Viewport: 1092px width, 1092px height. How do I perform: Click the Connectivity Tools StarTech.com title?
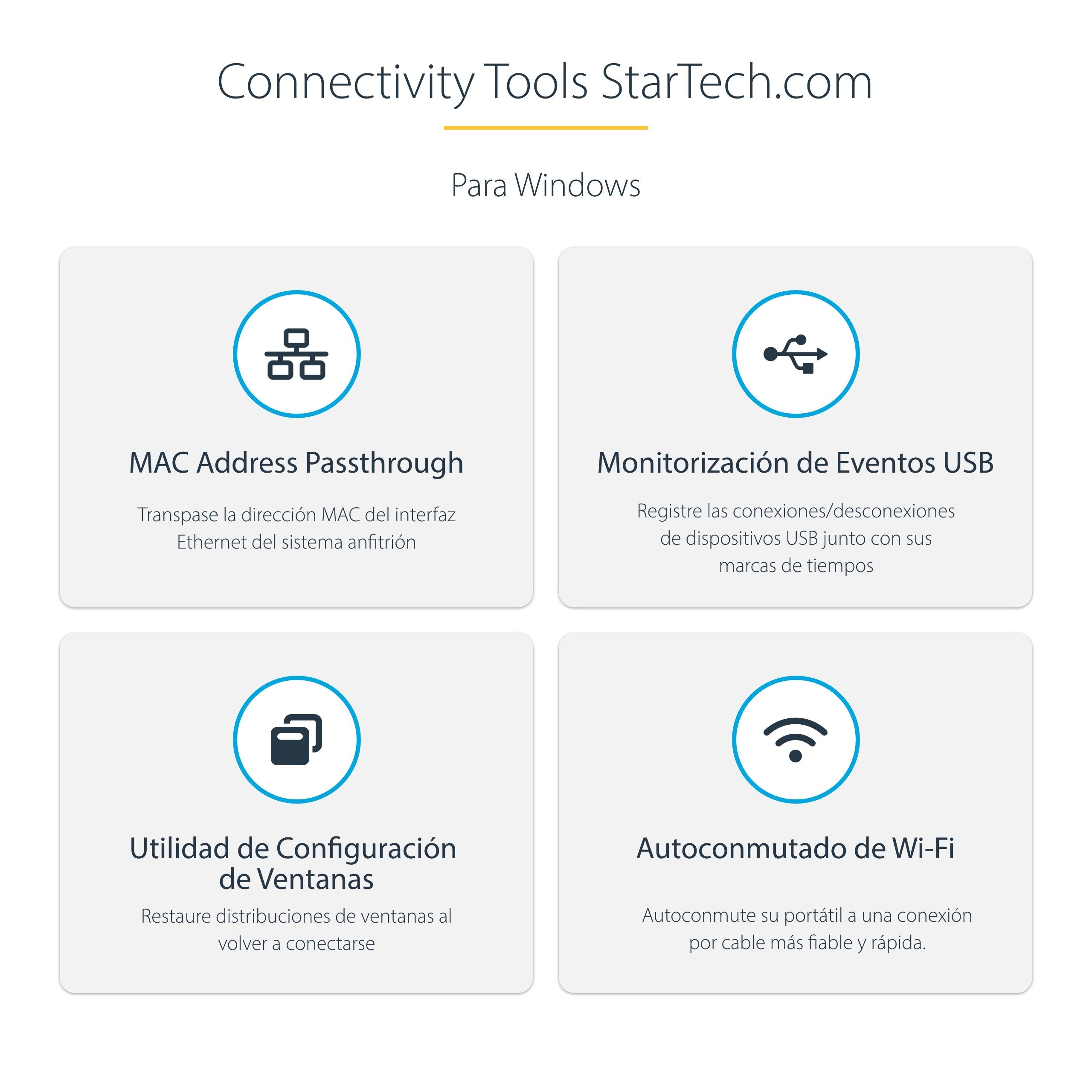(546, 82)
